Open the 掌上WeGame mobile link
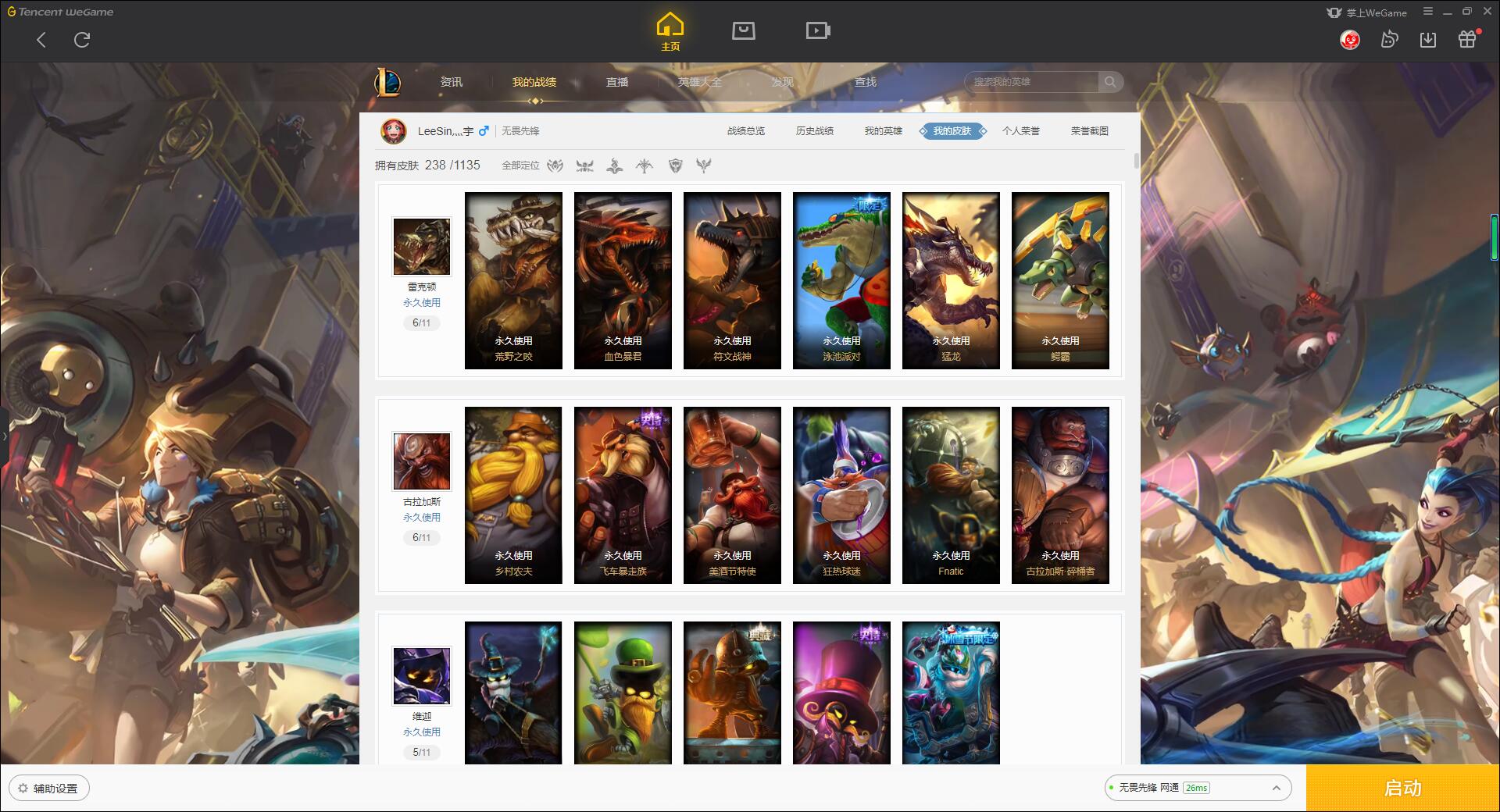Image resolution: width=1500 pixels, height=812 pixels. tap(1366, 12)
